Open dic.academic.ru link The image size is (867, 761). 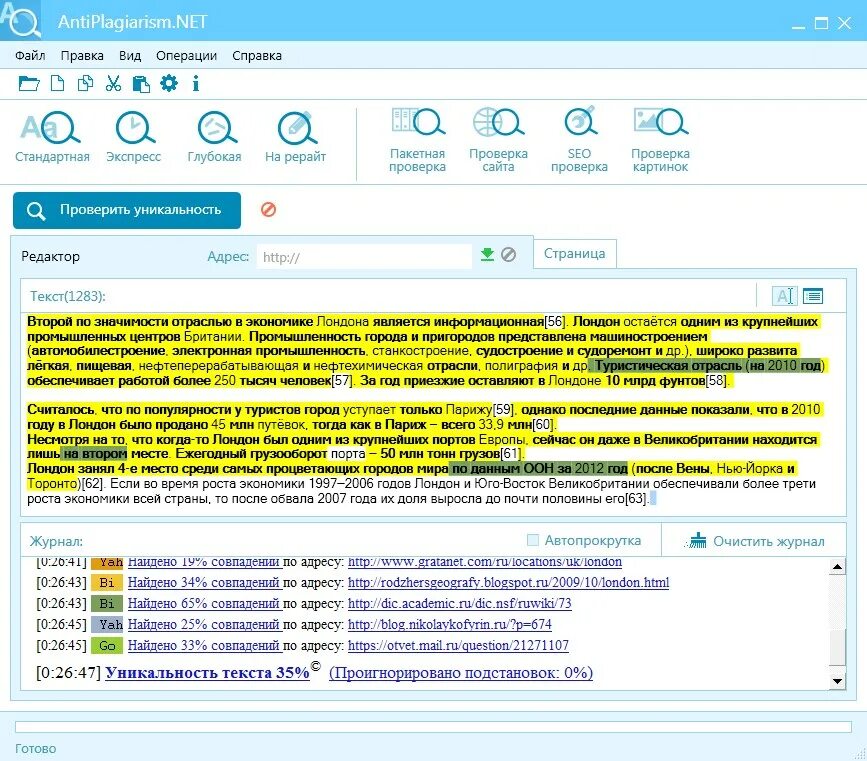[x=459, y=603]
